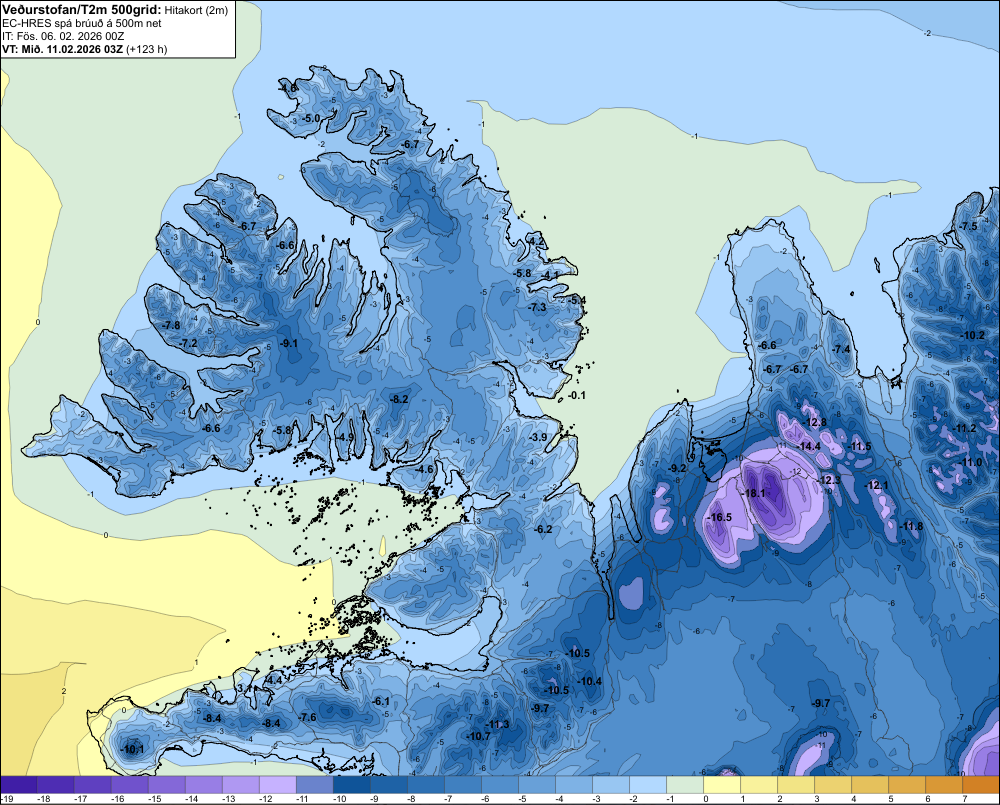Click the -8.2 temperature label
Viewport: 1000px width, 805px height.
tap(399, 399)
